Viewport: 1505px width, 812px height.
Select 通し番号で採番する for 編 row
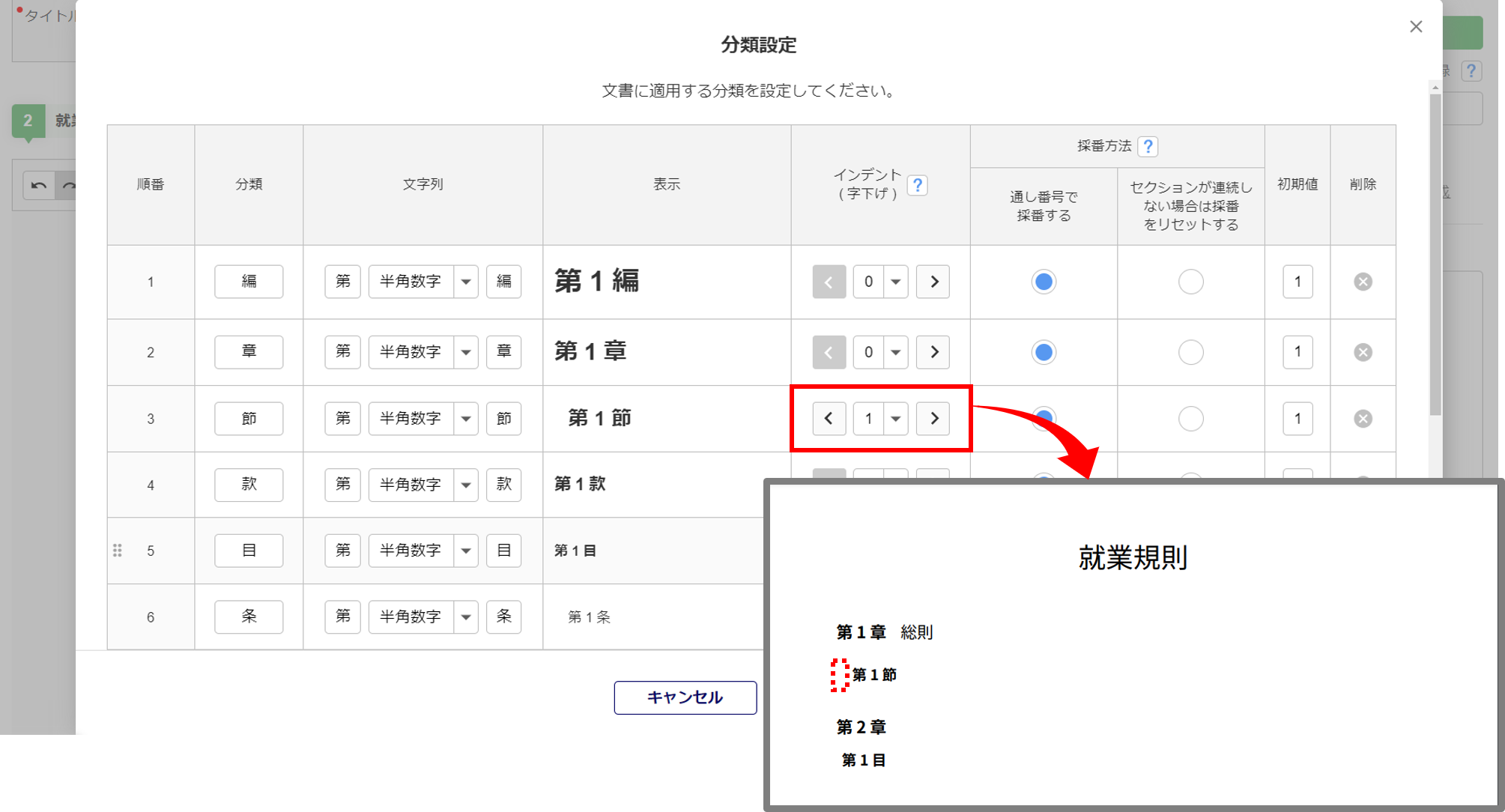click(x=1043, y=282)
